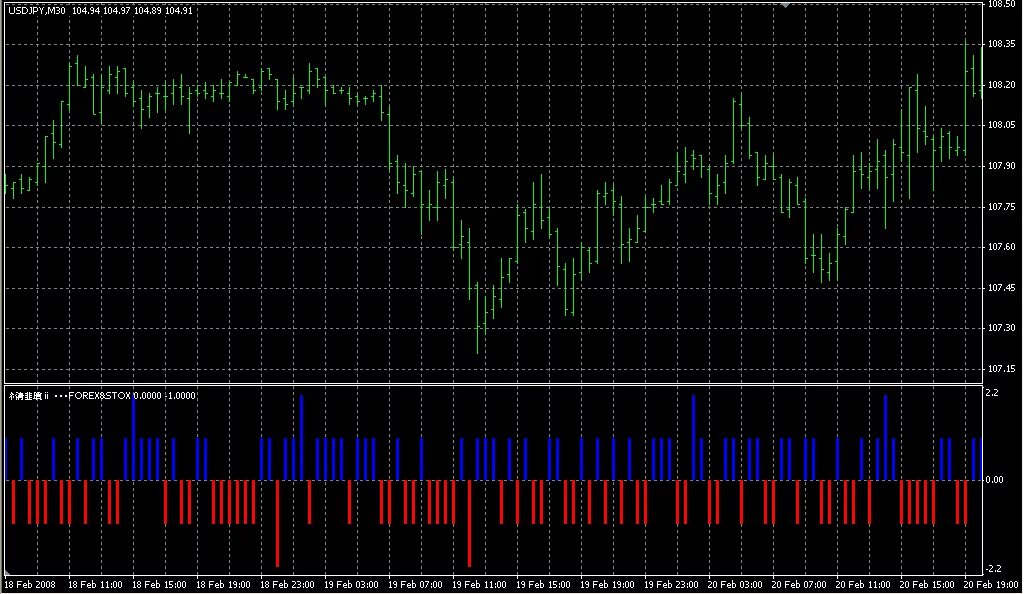Click the indicator scale value 0.00

coord(994,480)
